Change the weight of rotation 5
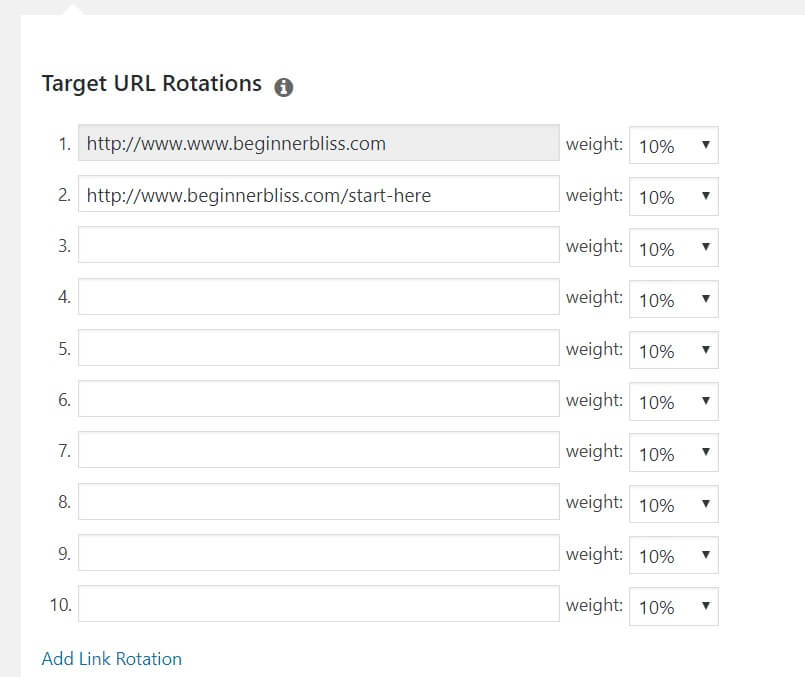This screenshot has width=805, height=677. click(x=673, y=350)
